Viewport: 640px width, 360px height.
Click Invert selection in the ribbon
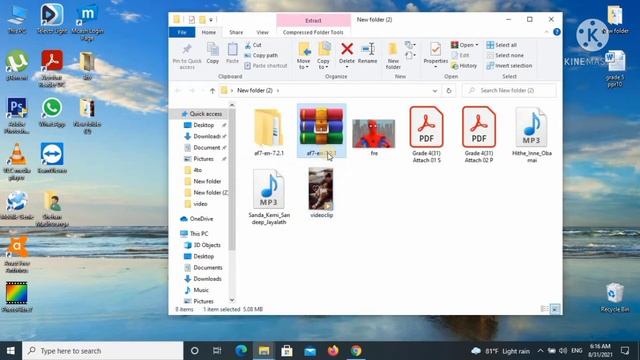[509, 65]
